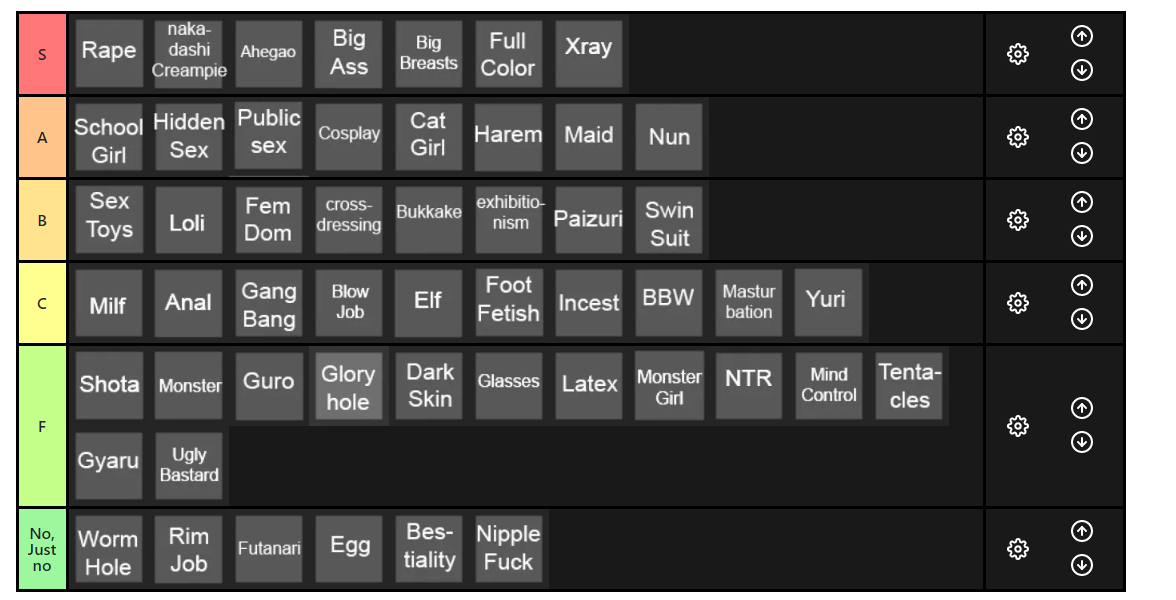Open settings for the F tier row
This screenshot has height=600, width=1176.
point(1017,426)
